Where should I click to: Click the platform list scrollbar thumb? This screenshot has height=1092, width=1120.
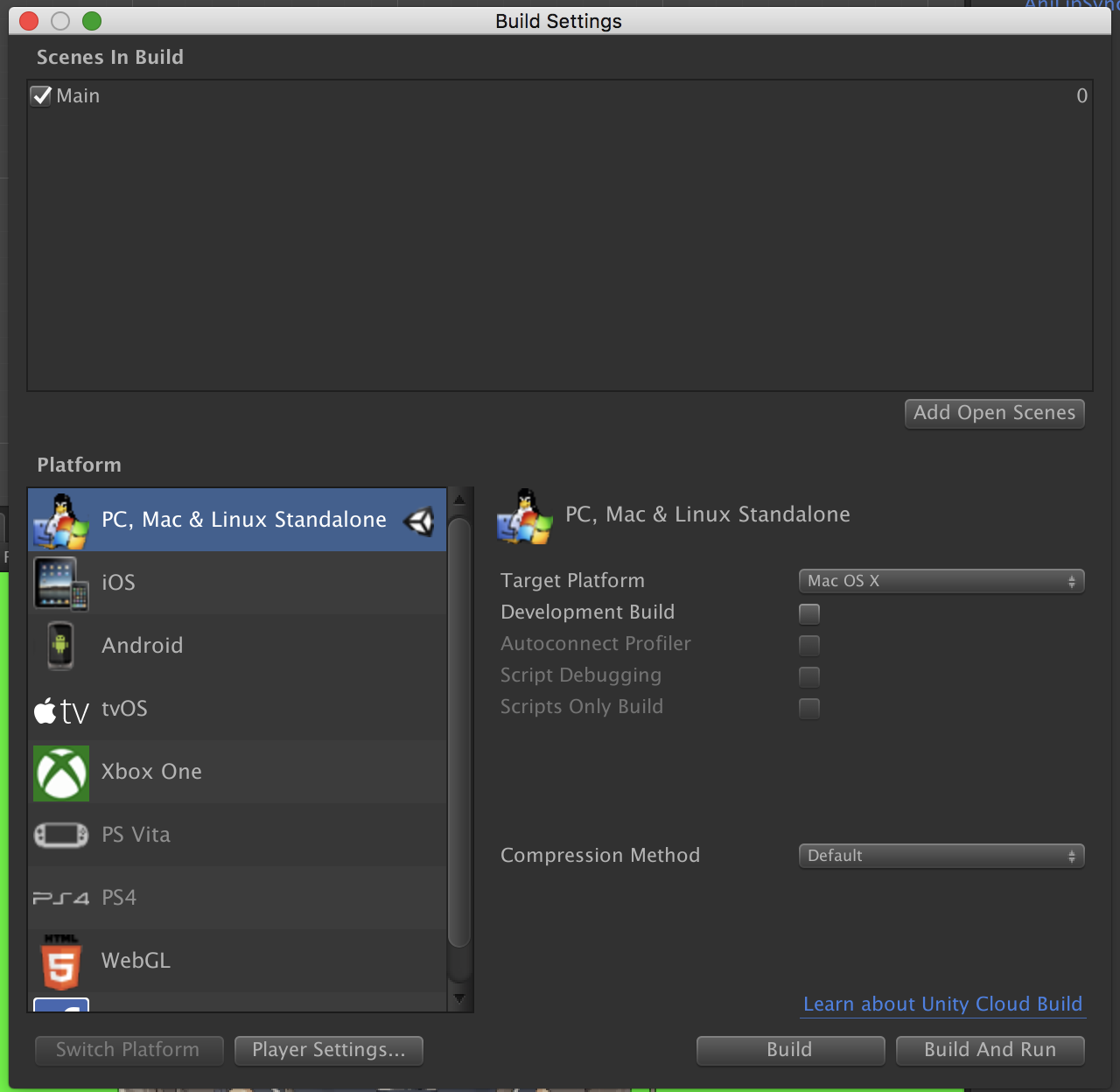tap(459, 732)
